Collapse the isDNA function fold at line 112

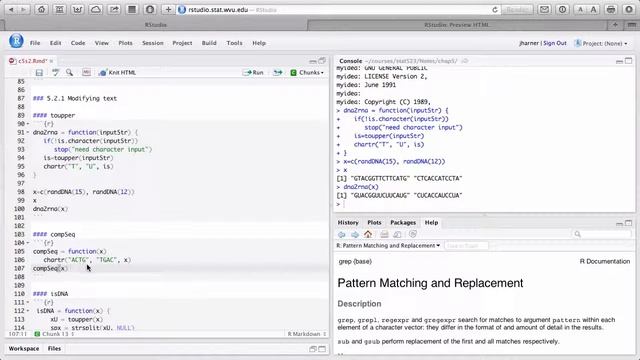pyautogui.click(x=28, y=311)
